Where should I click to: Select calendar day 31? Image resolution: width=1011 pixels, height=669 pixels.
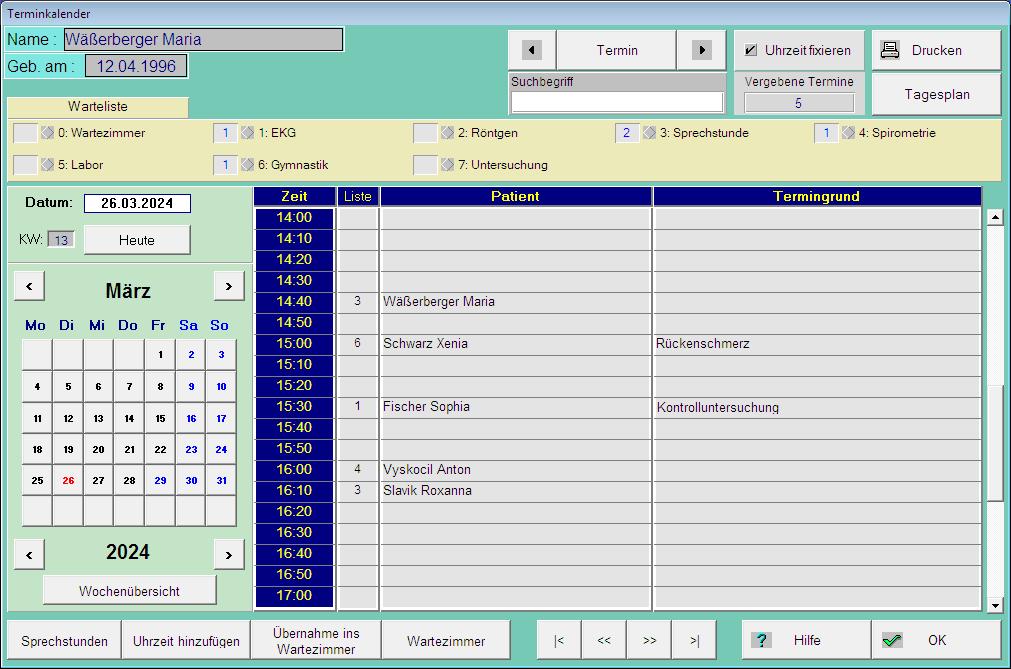pos(221,481)
